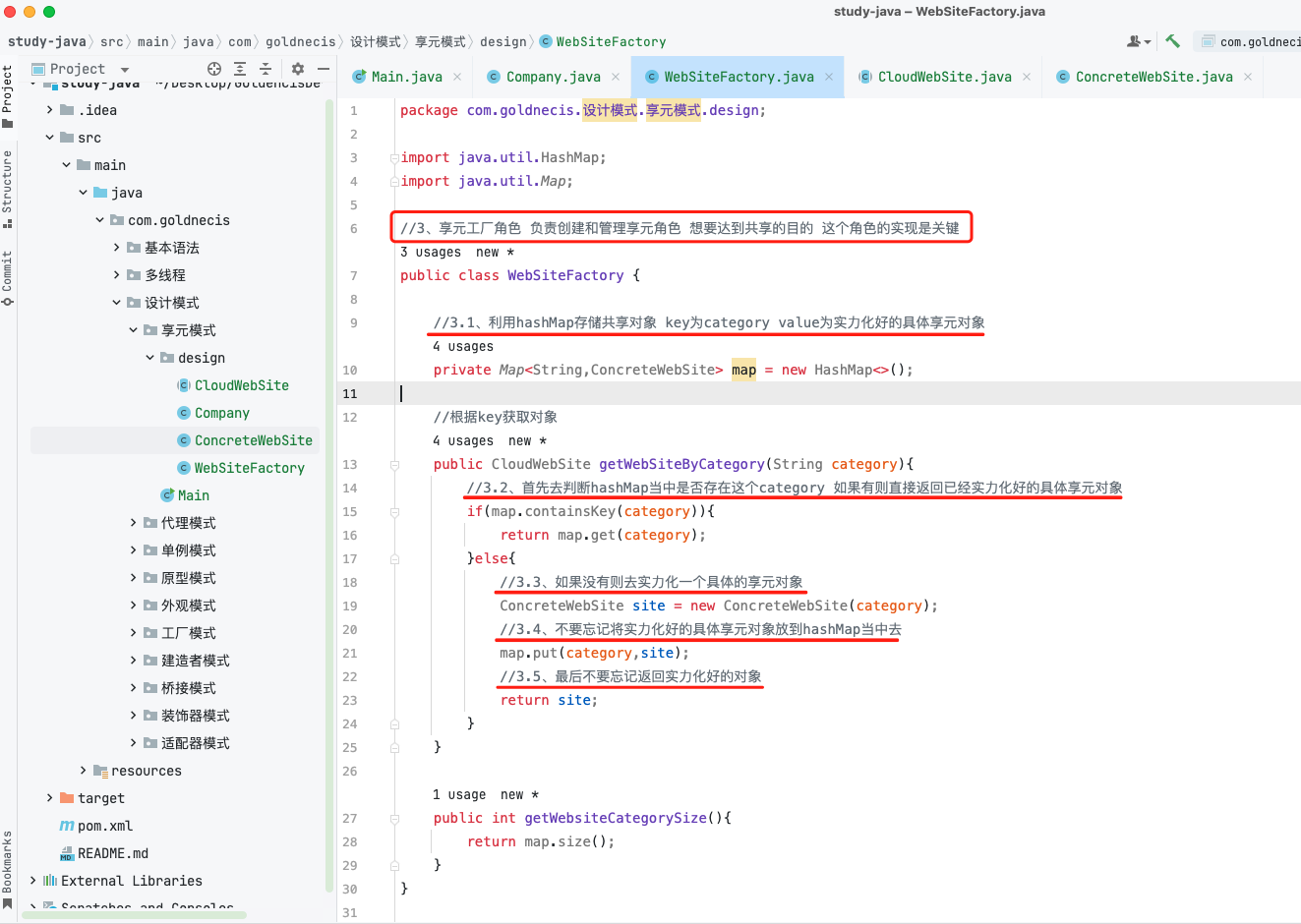Expand the 单例模式 package
Image resolution: width=1301 pixels, height=924 pixels.
pos(134,550)
